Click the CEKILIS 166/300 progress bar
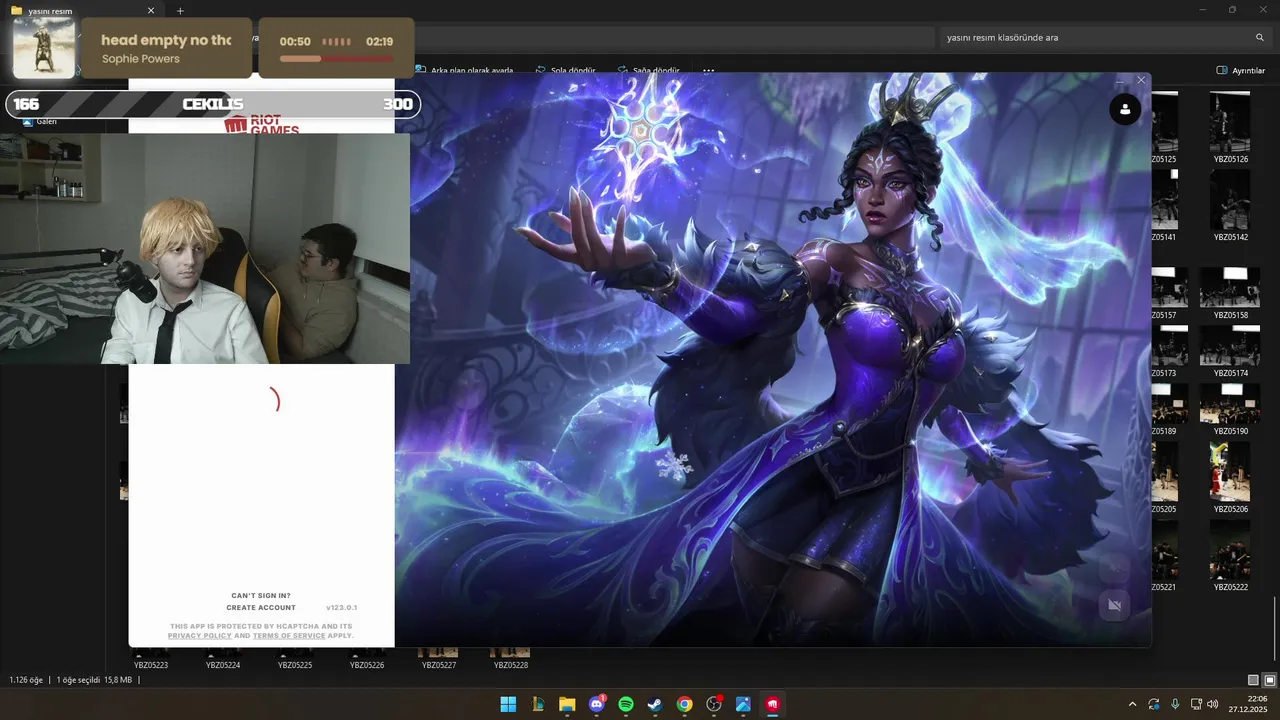The height and width of the screenshot is (720, 1280). (x=213, y=104)
